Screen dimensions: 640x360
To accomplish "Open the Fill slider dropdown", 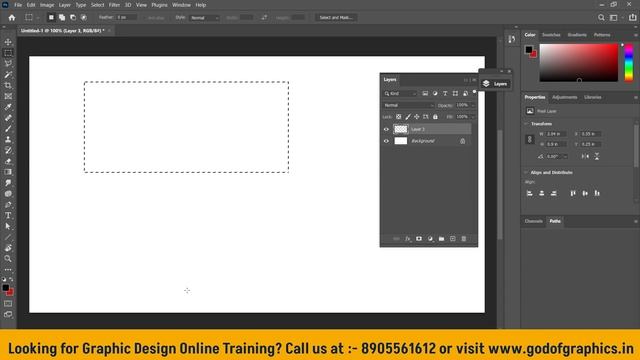I will click(473, 117).
